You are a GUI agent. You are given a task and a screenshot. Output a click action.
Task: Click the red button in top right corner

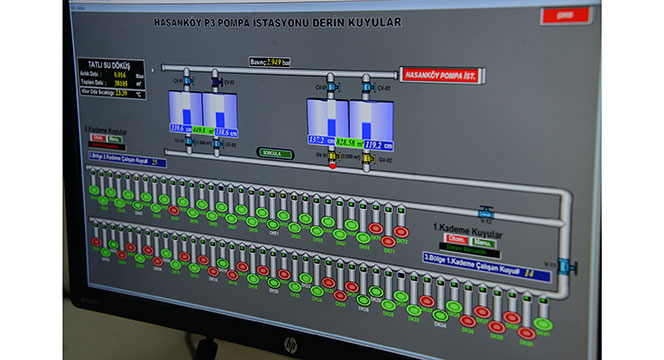tap(566, 16)
